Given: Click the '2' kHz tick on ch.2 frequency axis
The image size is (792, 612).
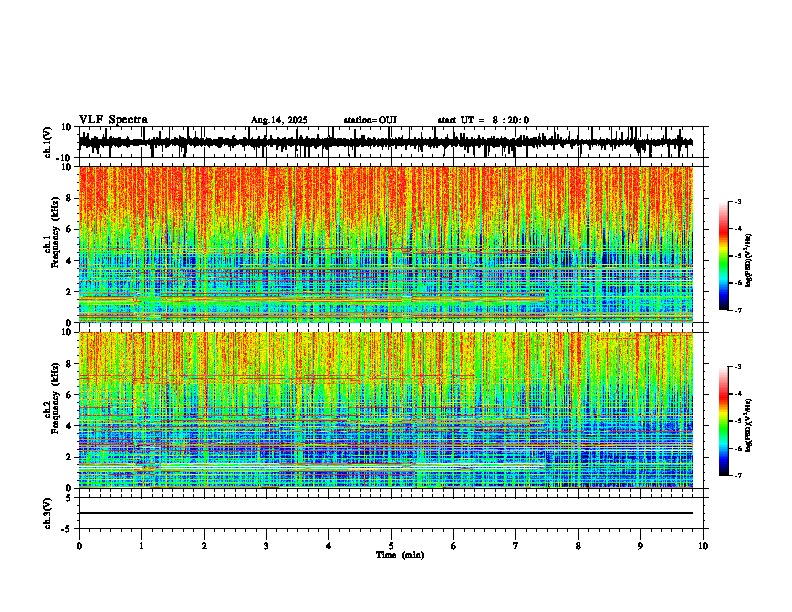Looking at the screenshot, I should [x=69, y=456].
